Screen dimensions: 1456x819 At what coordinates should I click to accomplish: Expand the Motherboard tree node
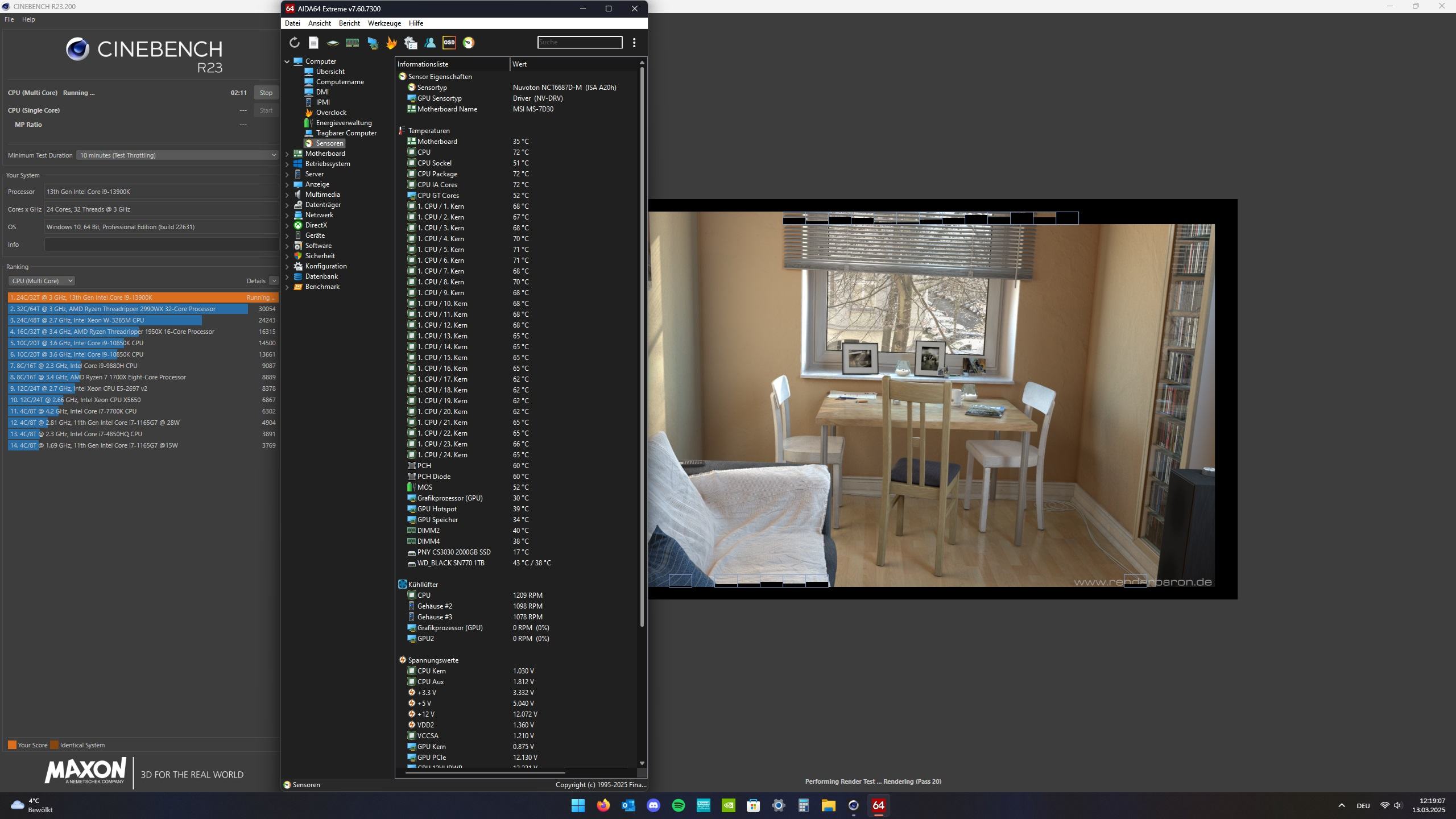coord(287,154)
